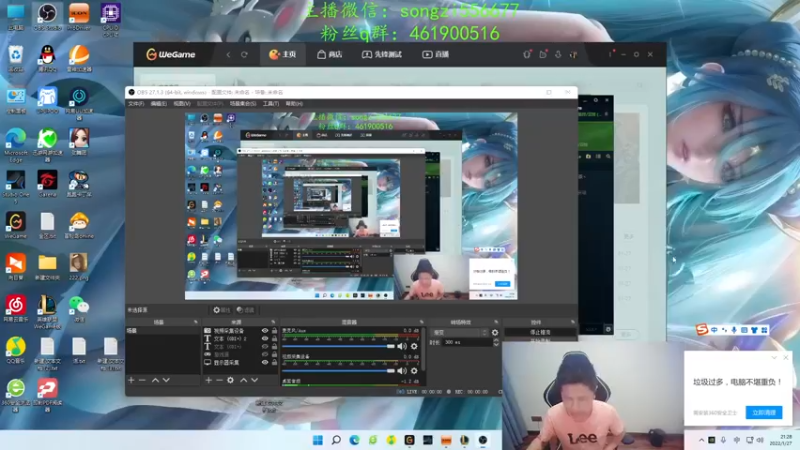Click the WeGame refresh icon
This screenshot has height=450, width=800.
(x=244, y=55)
